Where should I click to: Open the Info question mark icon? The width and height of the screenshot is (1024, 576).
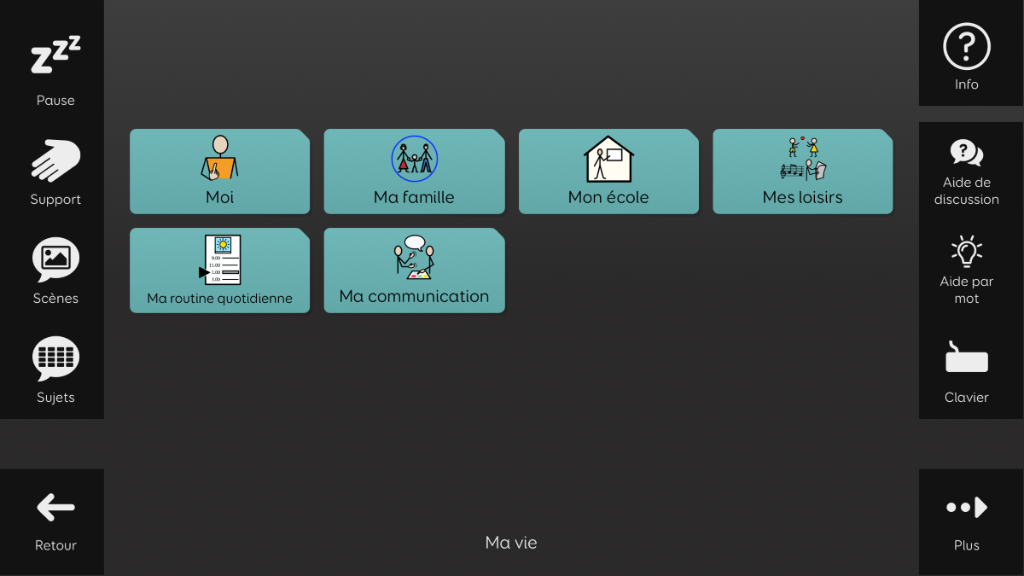coord(966,48)
